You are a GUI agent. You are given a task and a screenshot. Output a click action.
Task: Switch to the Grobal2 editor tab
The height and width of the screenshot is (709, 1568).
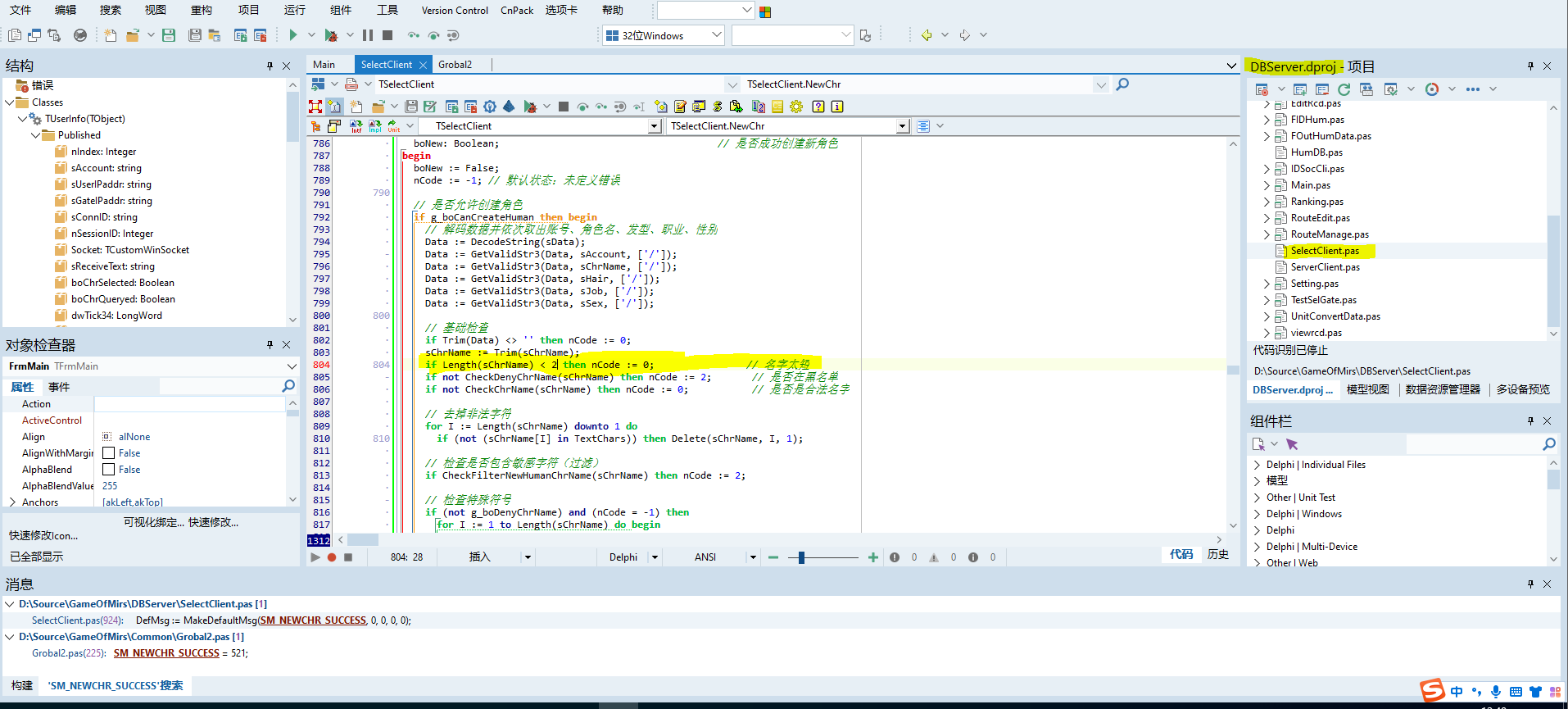pyautogui.click(x=455, y=65)
